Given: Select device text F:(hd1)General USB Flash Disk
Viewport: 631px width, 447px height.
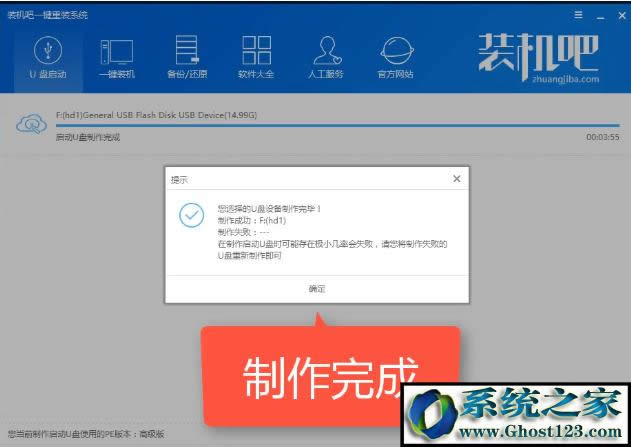Looking at the screenshot, I should (156, 115).
